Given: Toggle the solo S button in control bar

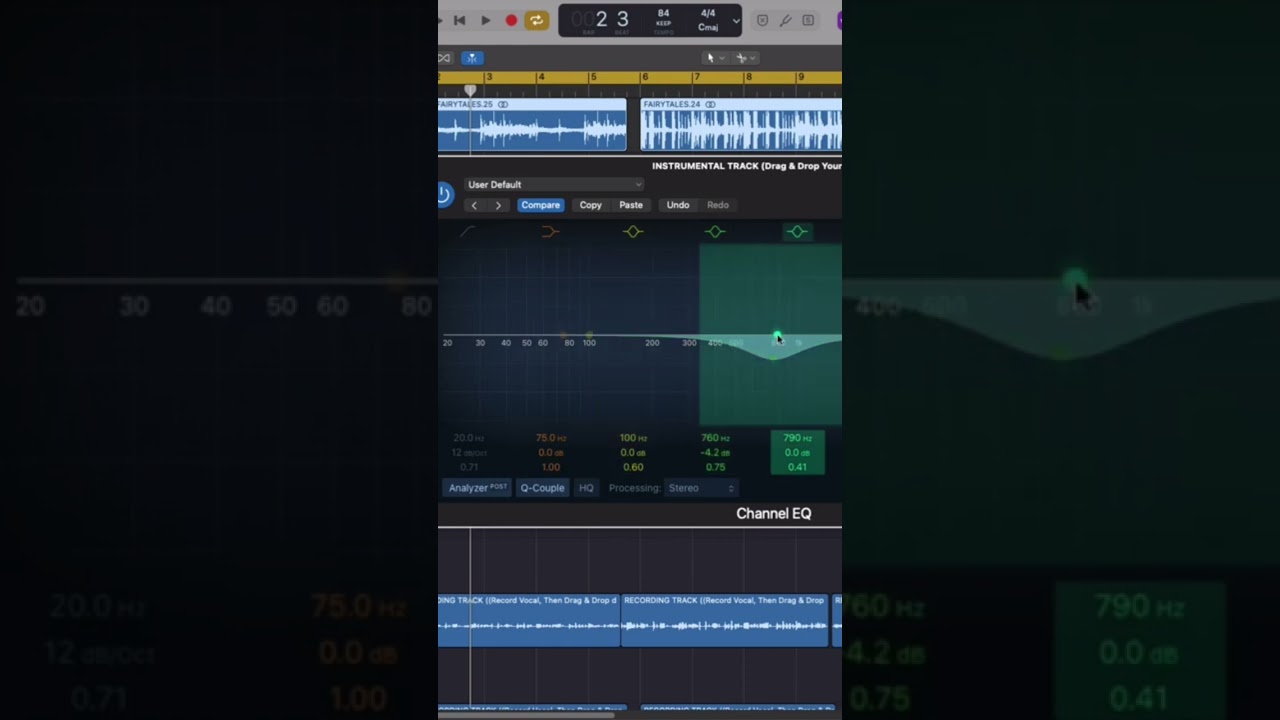Looking at the screenshot, I should pyautogui.click(x=808, y=20).
